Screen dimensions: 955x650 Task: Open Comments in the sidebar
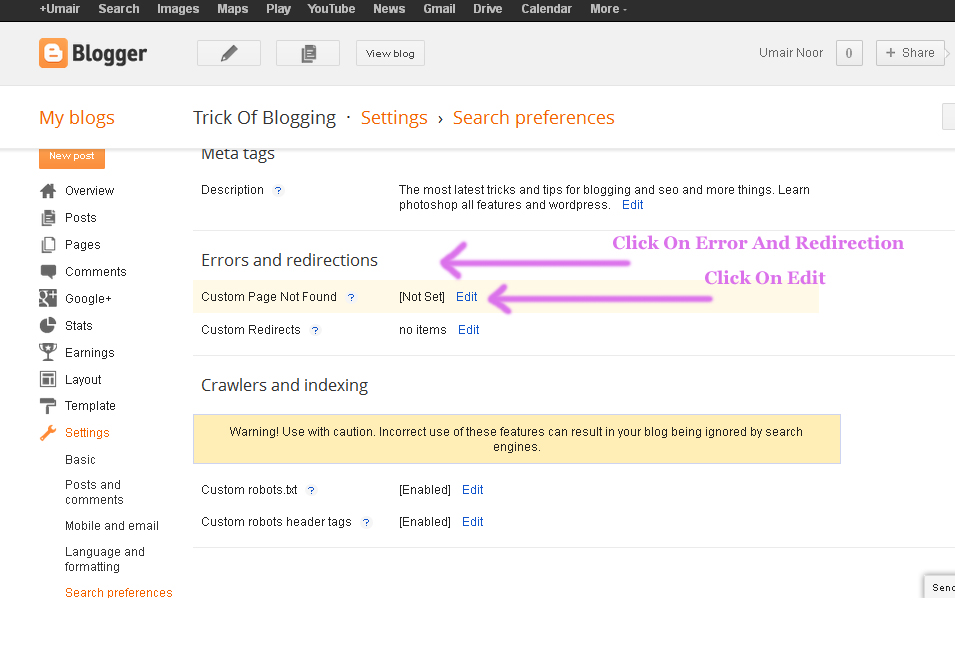[x=96, y=272]
